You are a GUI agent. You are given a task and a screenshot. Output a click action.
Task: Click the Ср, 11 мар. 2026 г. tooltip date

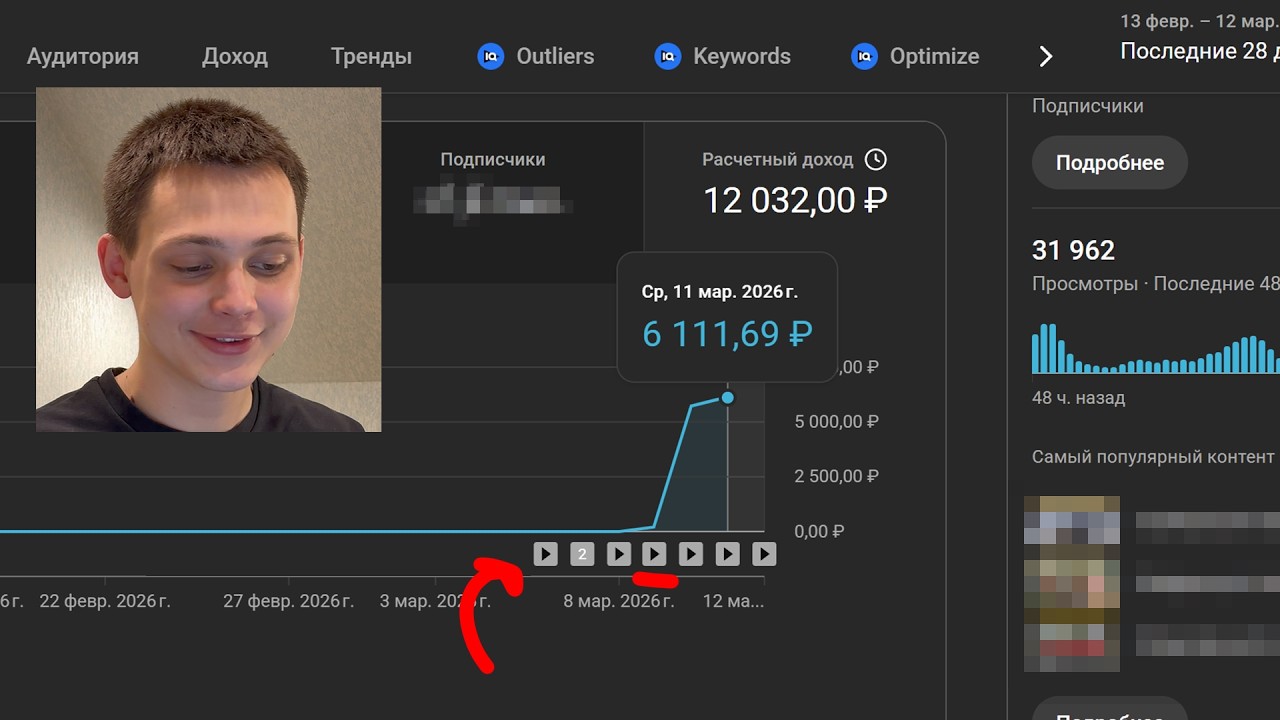coord(720,293)
